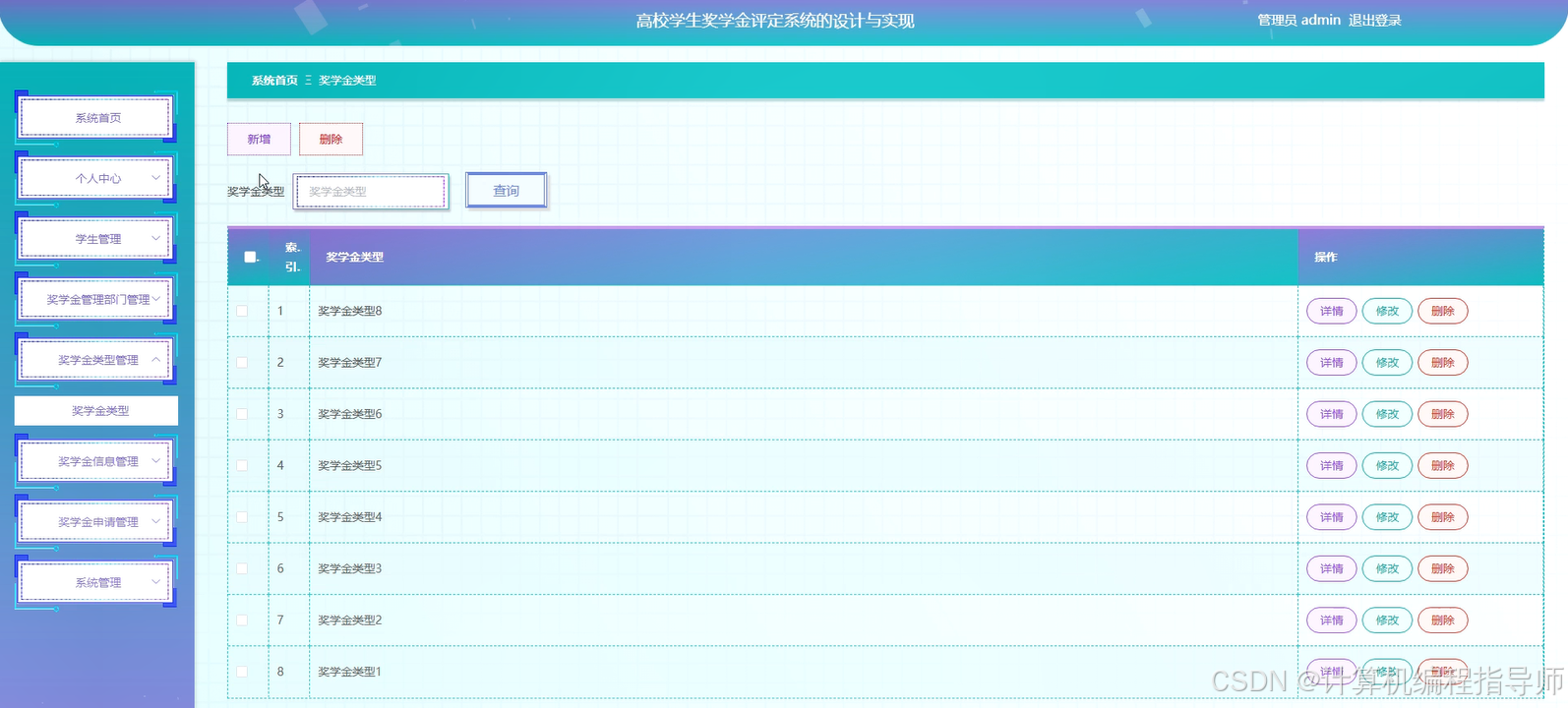Click 删除 for 奖学金类型3
The width and height of the screenshot is (1568, 708).
[x=1443, y=568]
